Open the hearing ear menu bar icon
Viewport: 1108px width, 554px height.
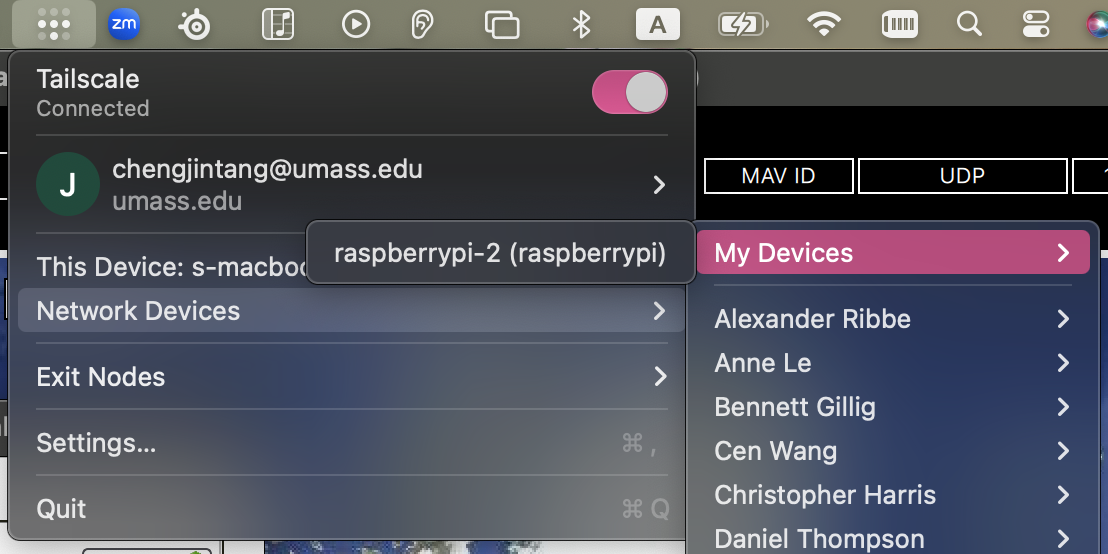pyautogui.click(x=422, y=25)
